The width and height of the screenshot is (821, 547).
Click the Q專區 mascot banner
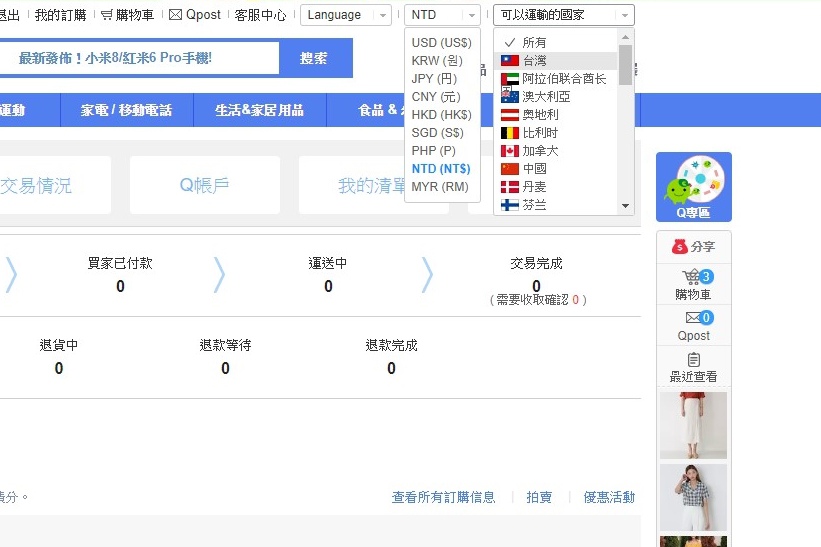tap(694, 187)
